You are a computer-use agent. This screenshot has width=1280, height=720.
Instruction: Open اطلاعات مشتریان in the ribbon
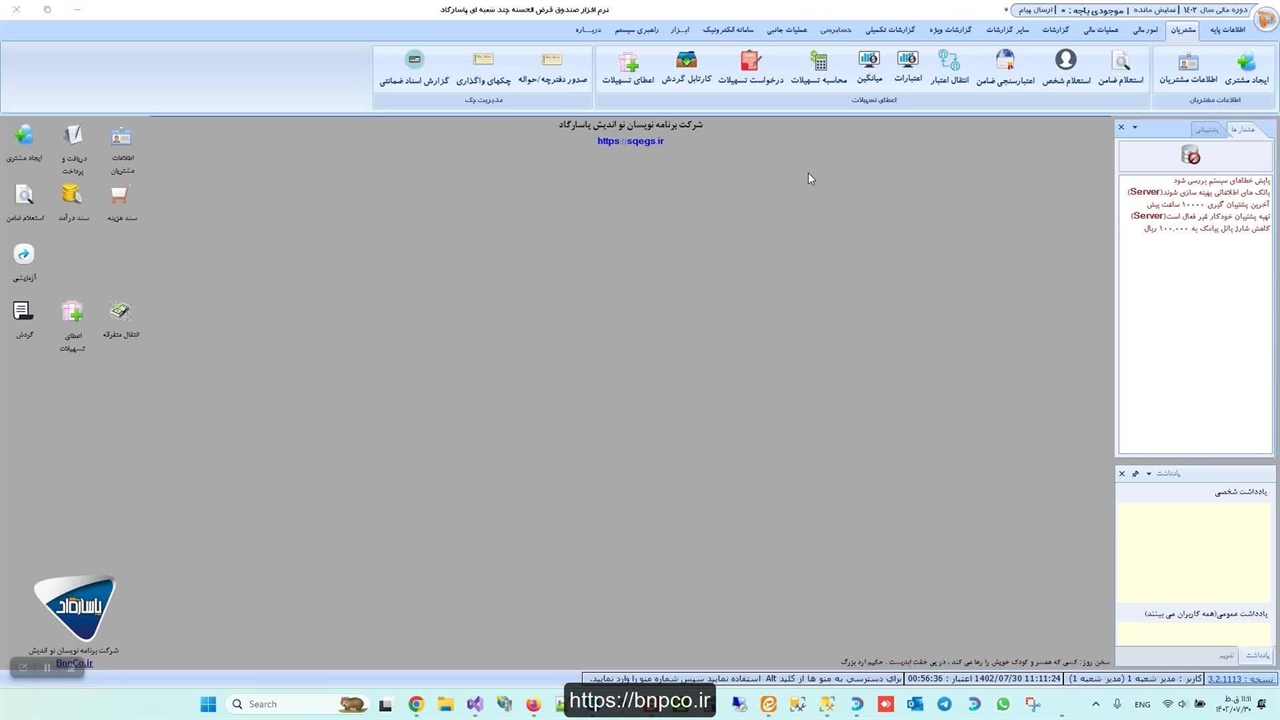1187,67
